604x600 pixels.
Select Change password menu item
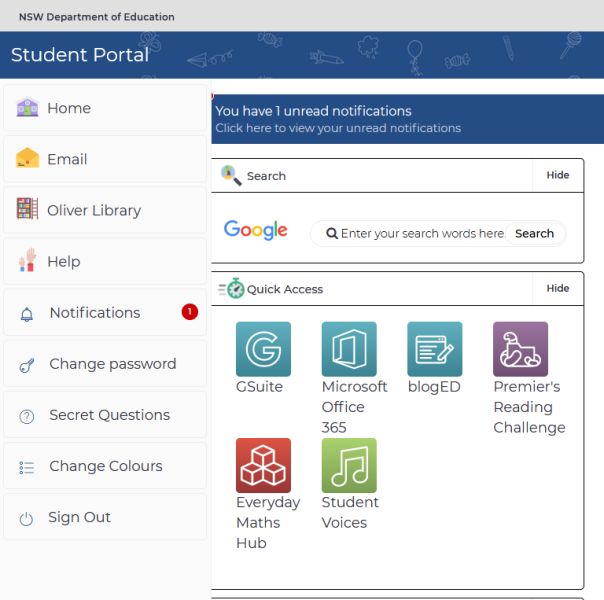[x=105, y=364]
